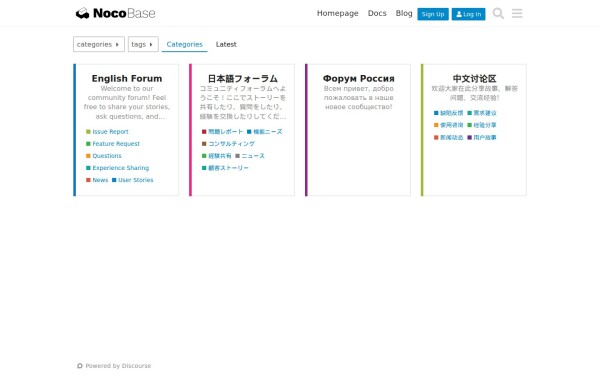Open Questions subcategory
600x375 pixels.
tap(104, 156)
